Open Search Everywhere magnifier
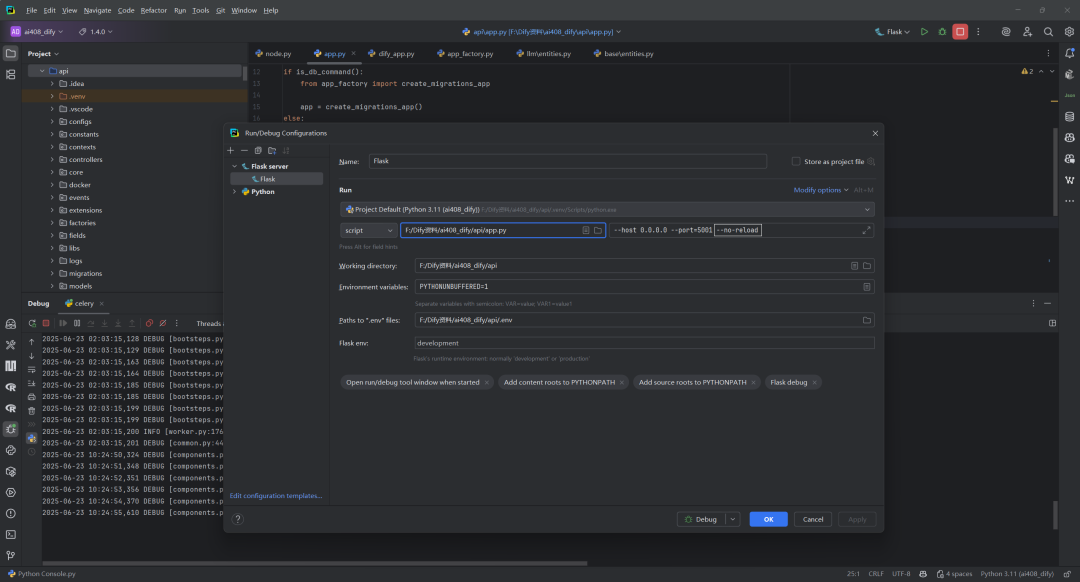 point(1048,32)
